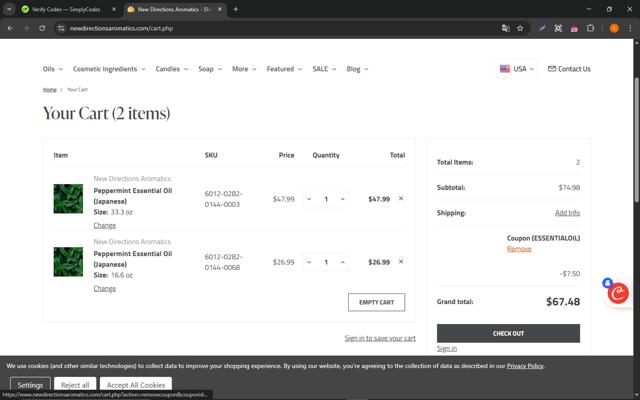Click the first Peppermint Essential Oil (Japanese) title

tap(133, 196)
